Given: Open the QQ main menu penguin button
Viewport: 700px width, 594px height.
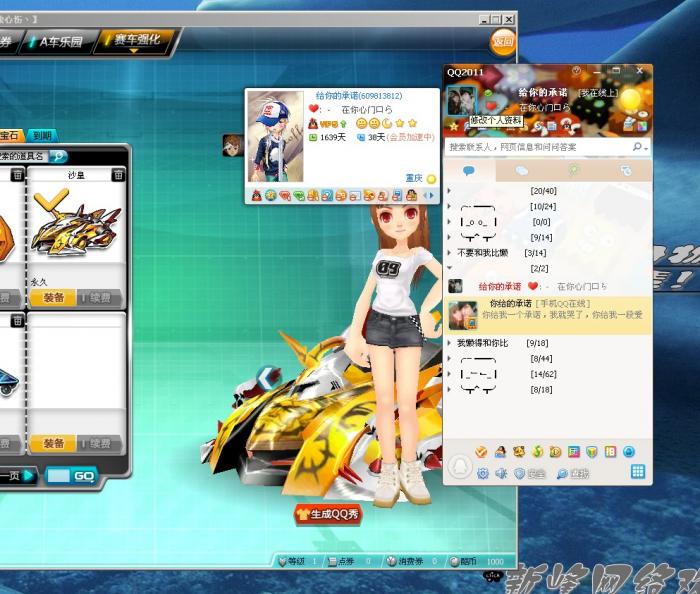Looking at the screenshot, I should click(x=459, y=467).
